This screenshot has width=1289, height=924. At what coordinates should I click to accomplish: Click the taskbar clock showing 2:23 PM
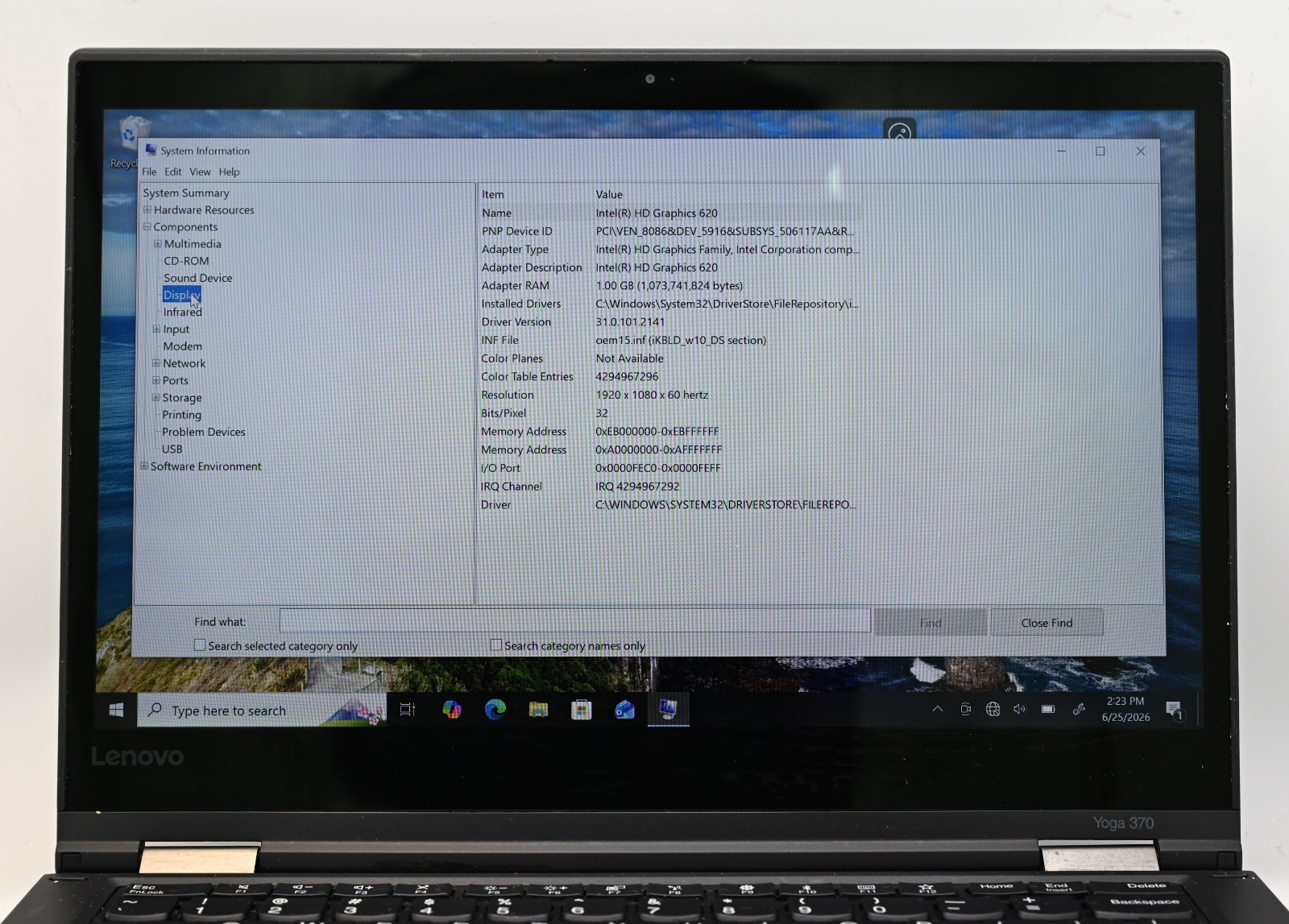(1125, 709)
